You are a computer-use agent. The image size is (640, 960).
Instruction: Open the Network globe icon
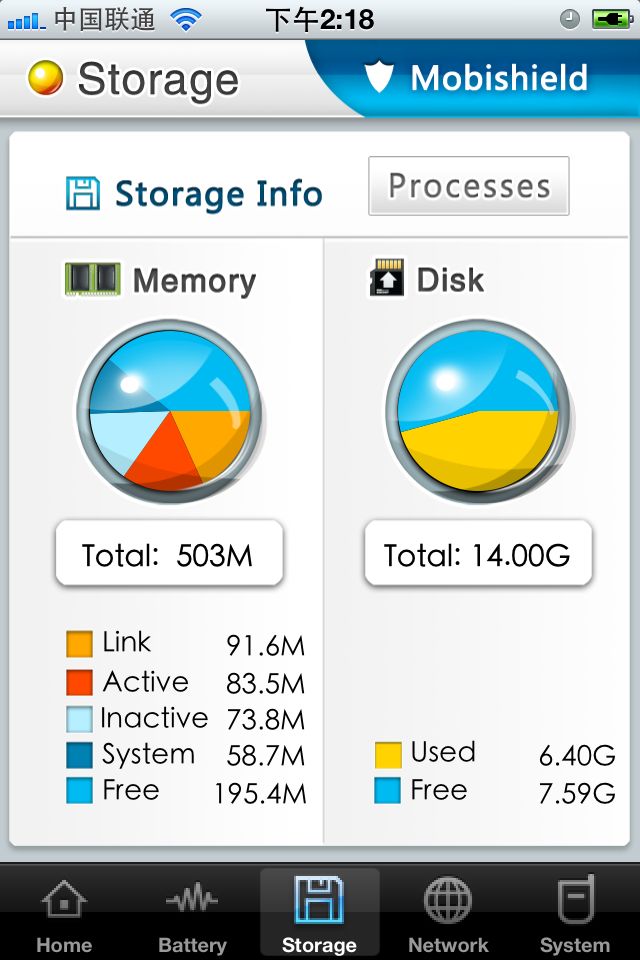pyautogui.click(x=448, y=899)
